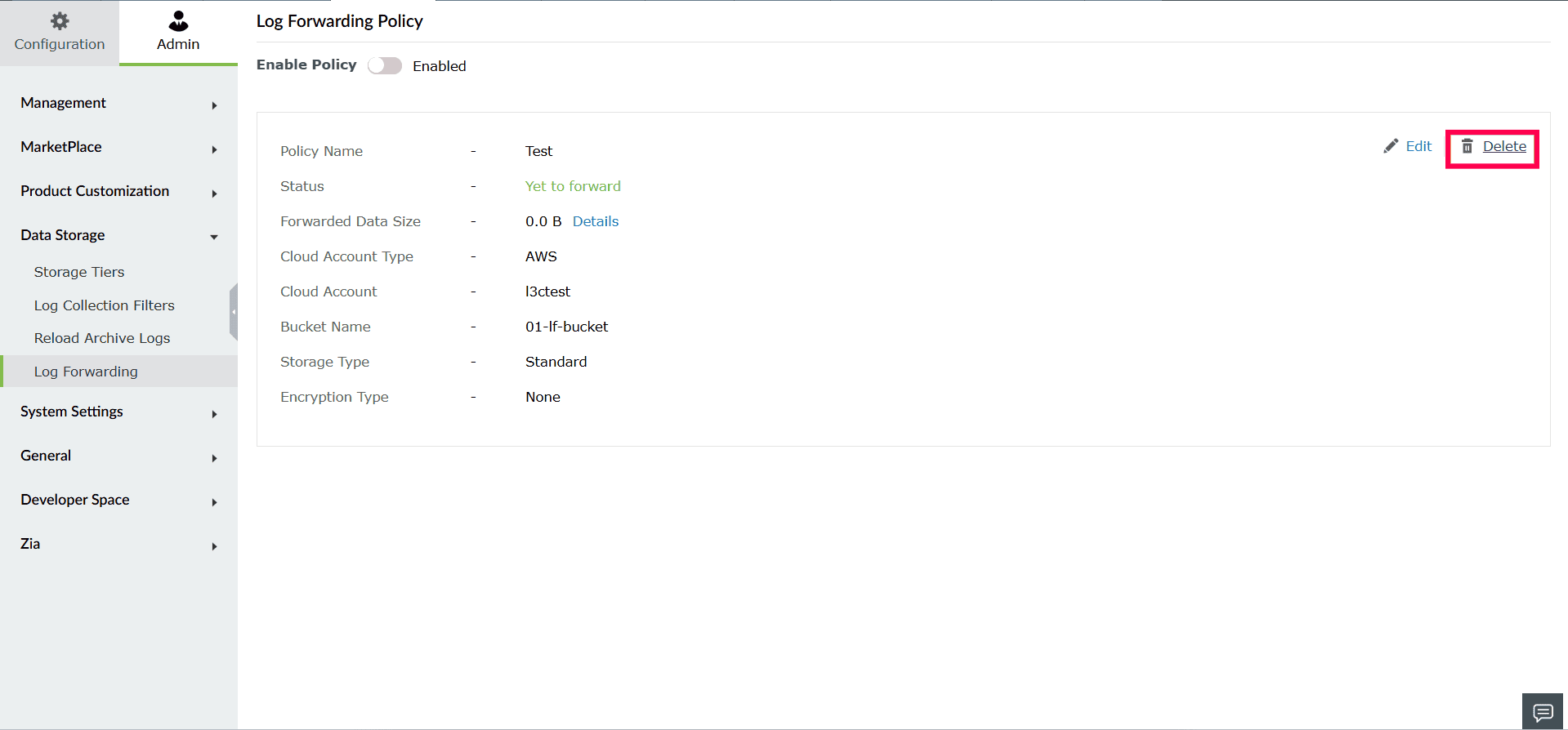Open Storage Tiers in sidebar
The width and height of the screenshot is (1568, 730).
click(79, 272)
